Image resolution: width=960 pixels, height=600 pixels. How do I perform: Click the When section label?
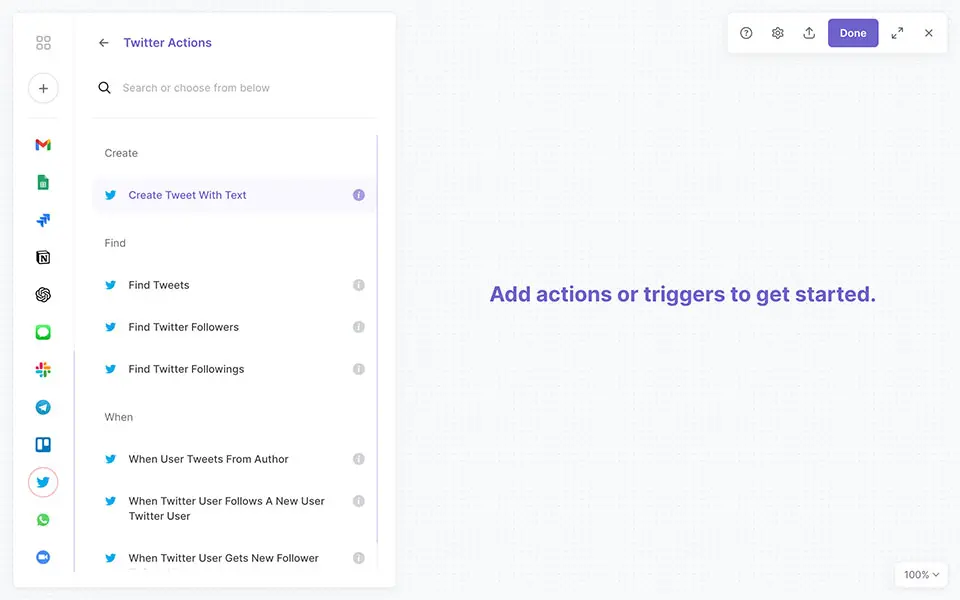[118, 417]
